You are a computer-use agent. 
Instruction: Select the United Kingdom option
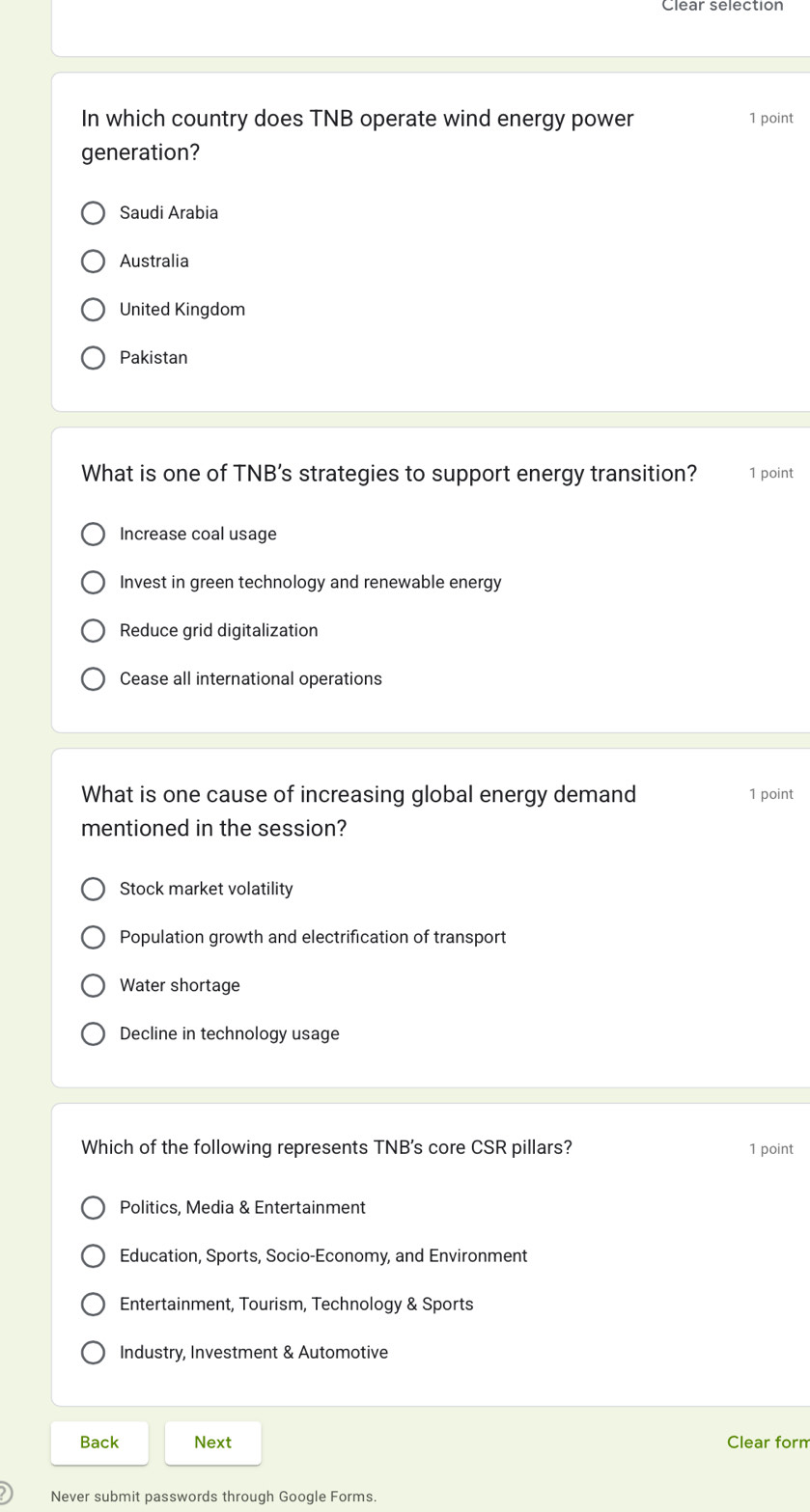93,310
